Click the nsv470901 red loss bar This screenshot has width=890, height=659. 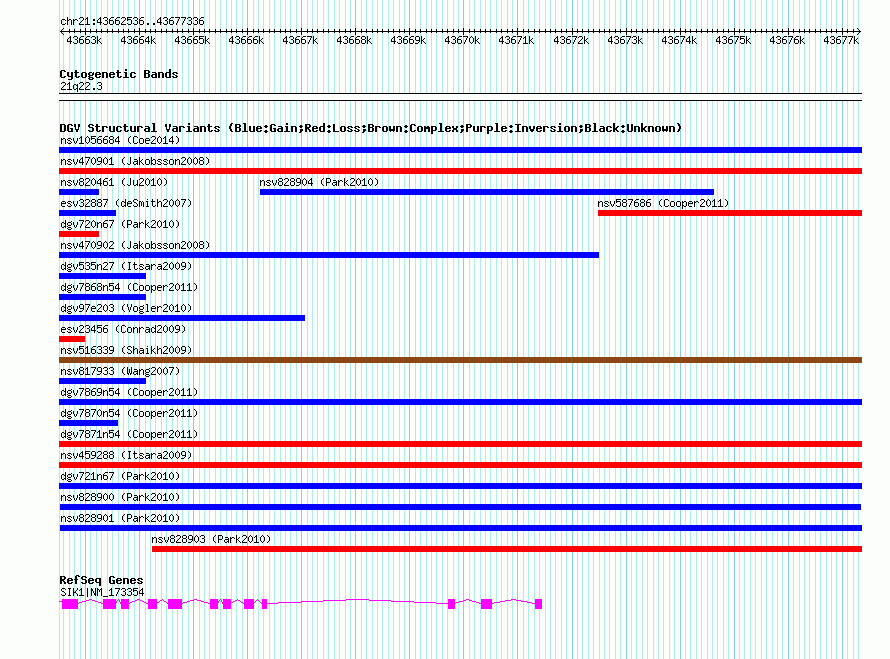pos(460,171)
